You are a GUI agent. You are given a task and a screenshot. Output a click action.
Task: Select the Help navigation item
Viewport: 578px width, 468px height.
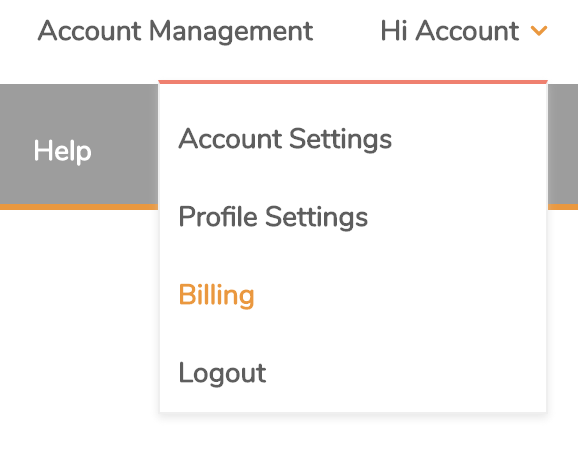click(x=62, y=151)
